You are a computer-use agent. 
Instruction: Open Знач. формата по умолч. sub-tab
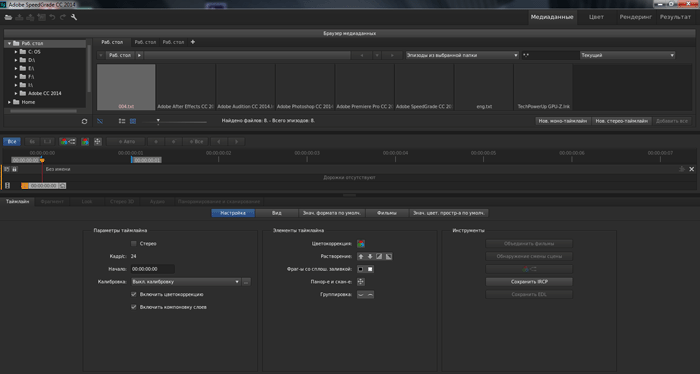tap(332, 213)
